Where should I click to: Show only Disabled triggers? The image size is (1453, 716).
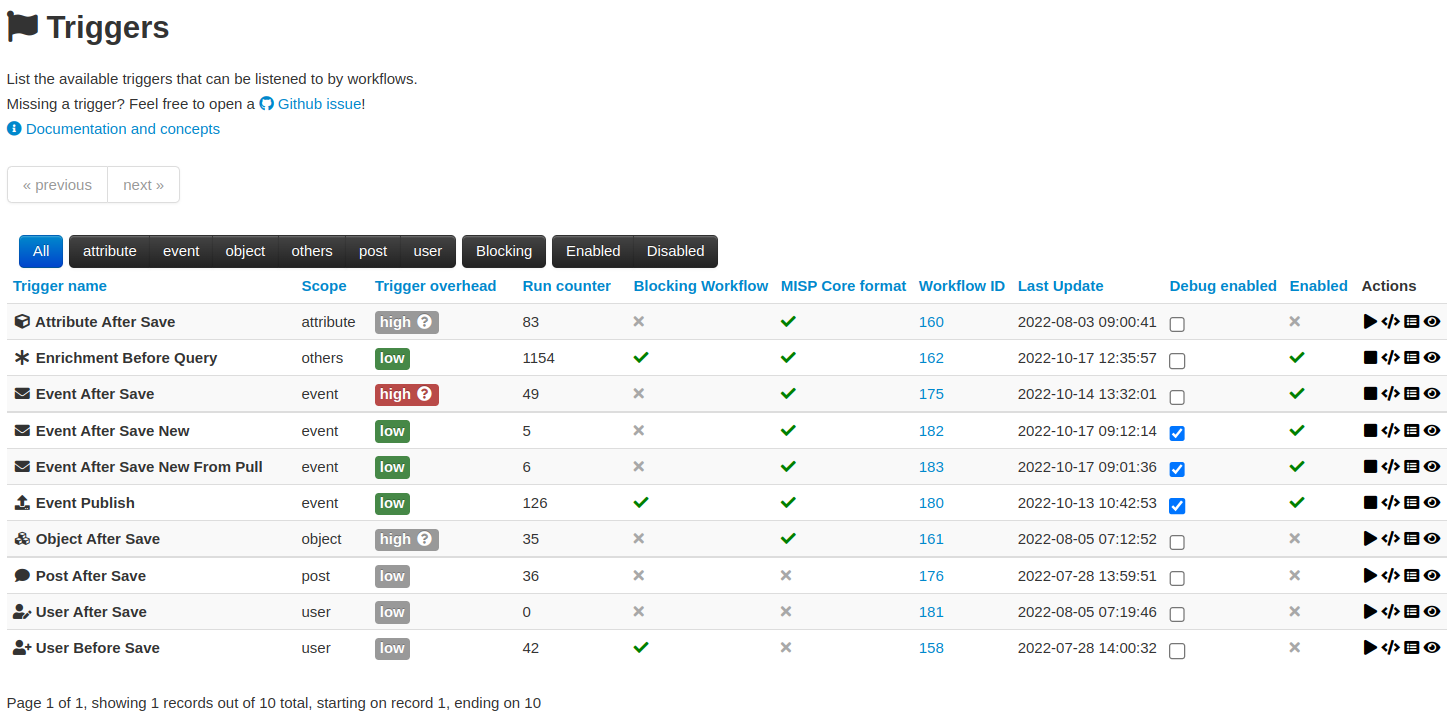675,251
